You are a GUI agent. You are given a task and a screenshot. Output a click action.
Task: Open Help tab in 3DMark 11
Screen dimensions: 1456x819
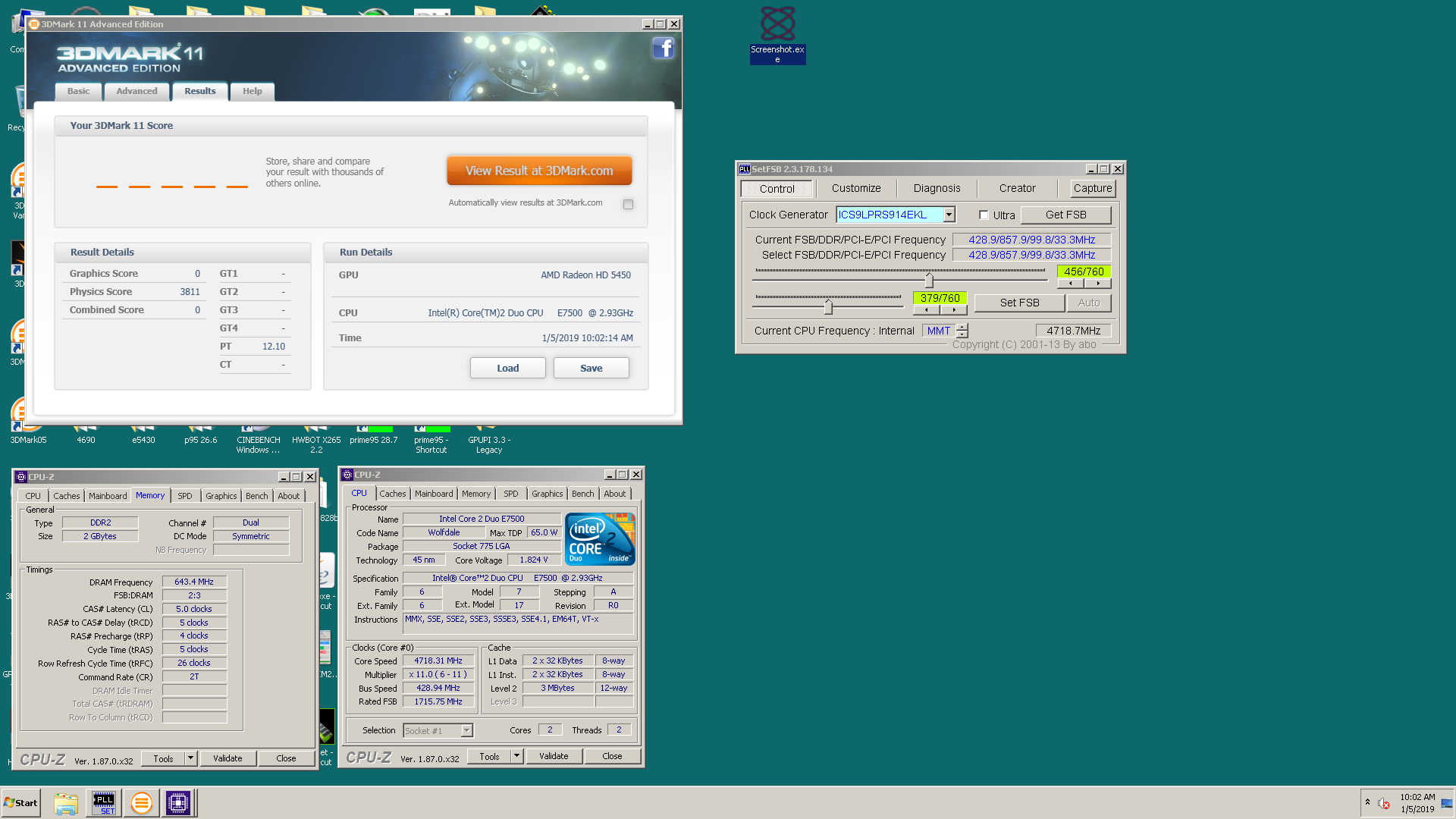tap(252, 91)
